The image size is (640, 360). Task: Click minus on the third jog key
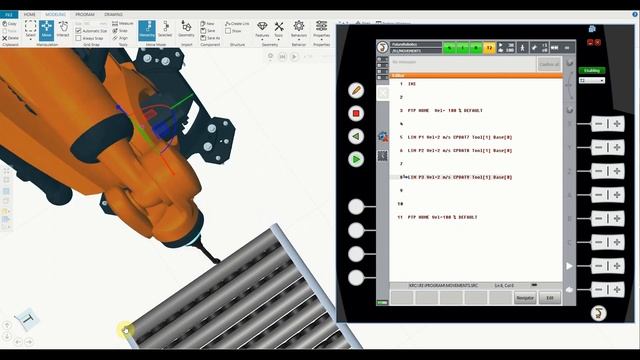[x=599, y=171]
